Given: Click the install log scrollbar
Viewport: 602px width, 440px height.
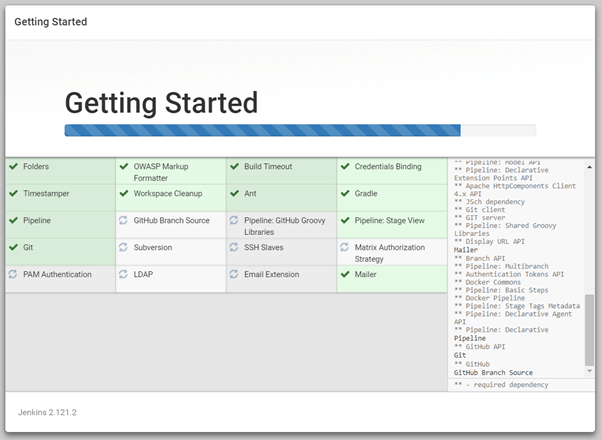Looking at the screenshot, I should pyautogui.click(x=589, y=330).
